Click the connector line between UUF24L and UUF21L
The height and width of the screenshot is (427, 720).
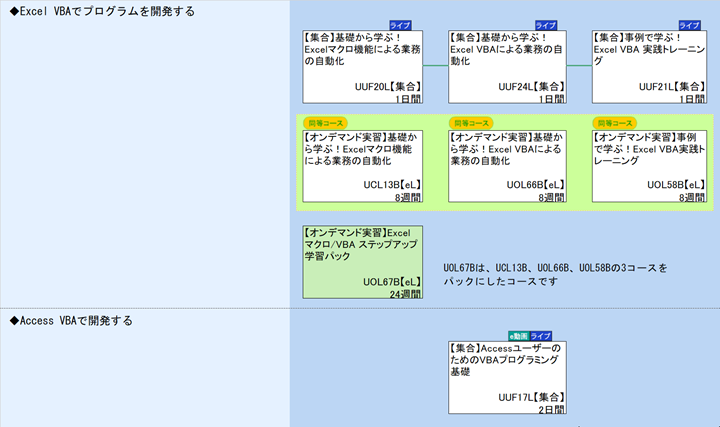pyautogui.click(x=579, y=67)
